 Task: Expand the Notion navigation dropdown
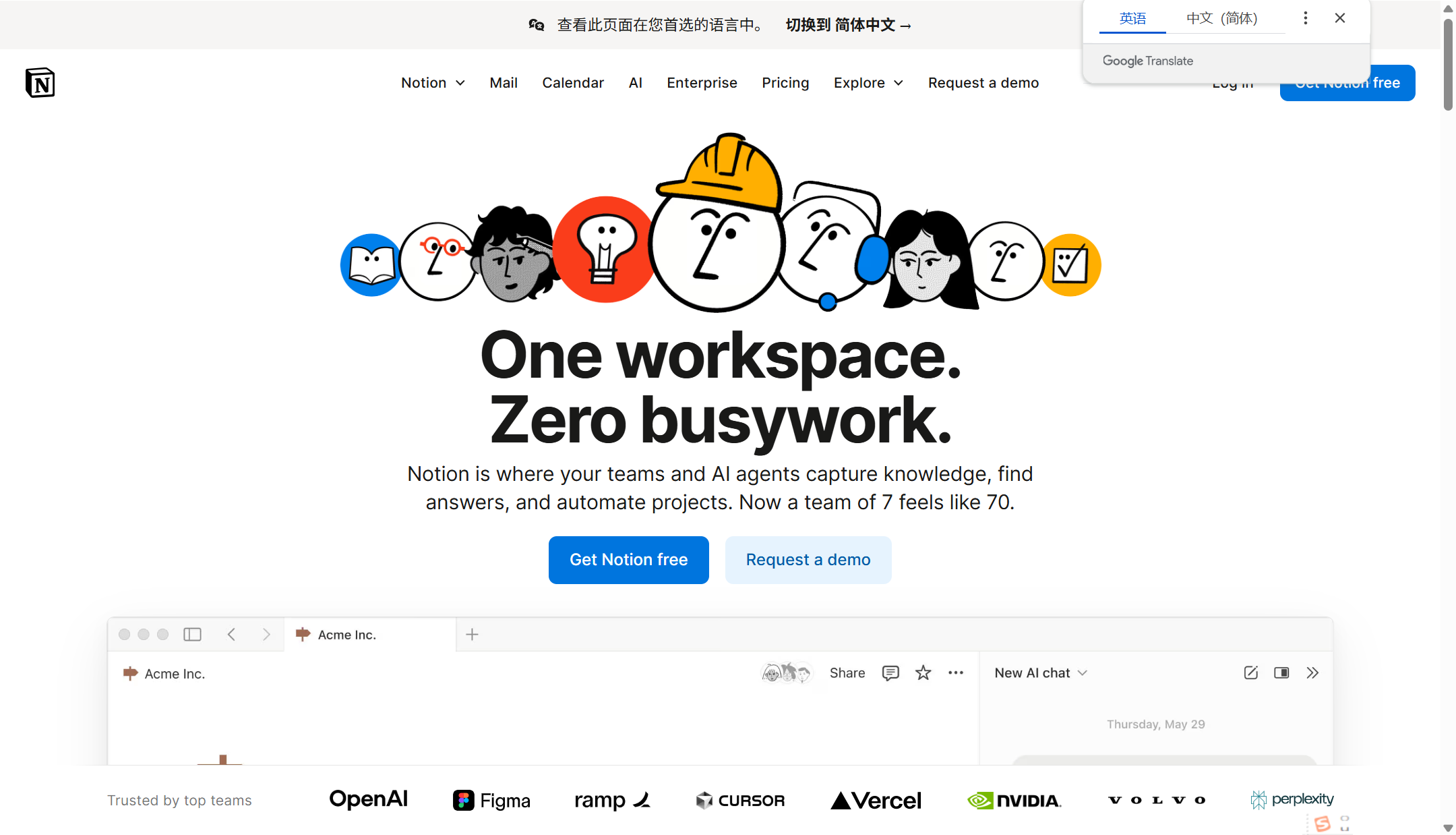click(433, 82)
